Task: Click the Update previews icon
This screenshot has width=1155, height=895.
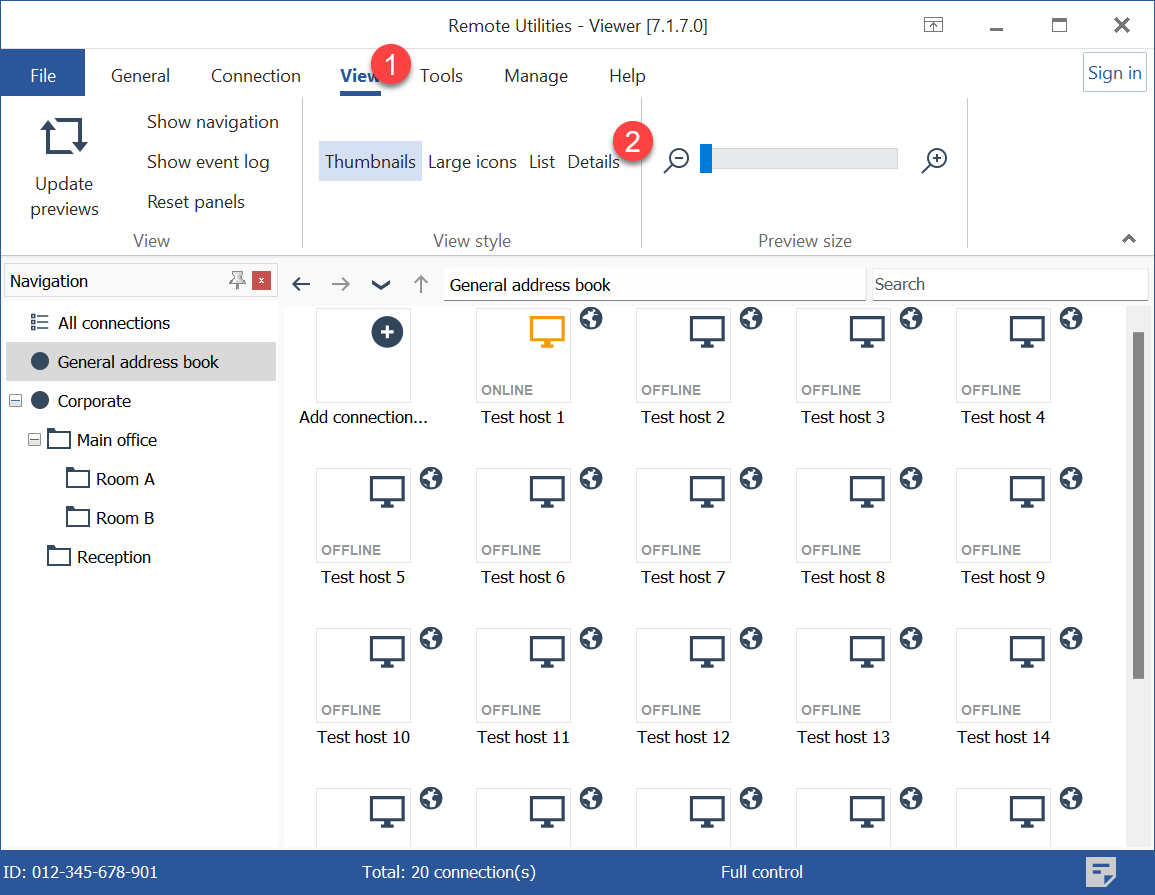Action: click(64, 136)
